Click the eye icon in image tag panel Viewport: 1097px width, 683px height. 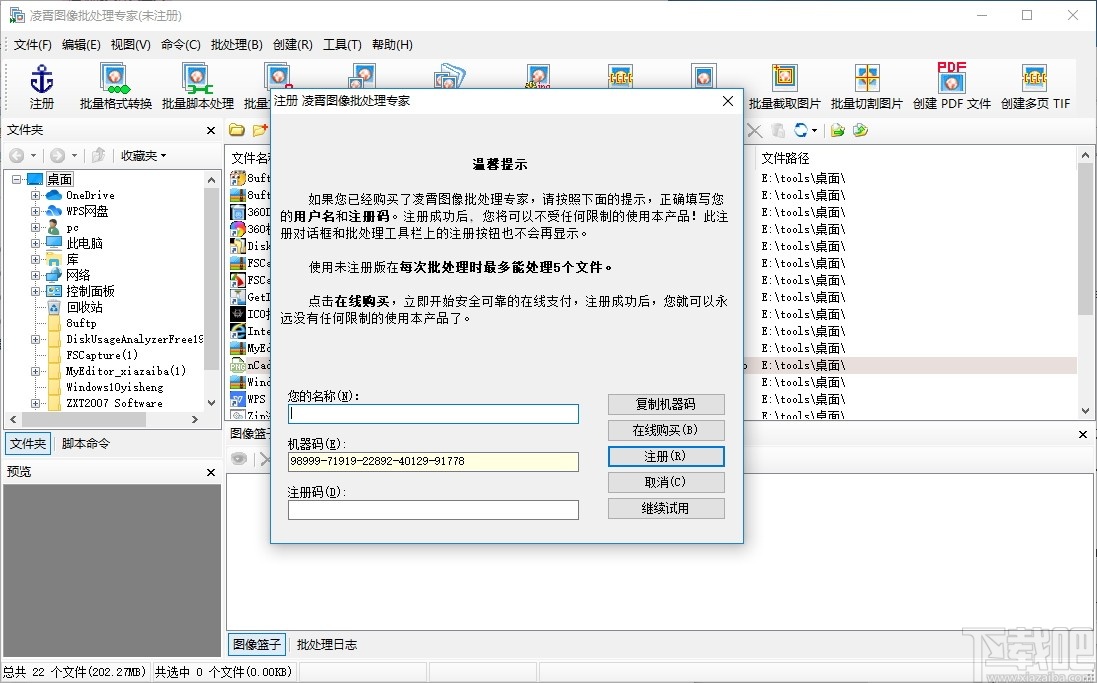(x=239, y=459)
